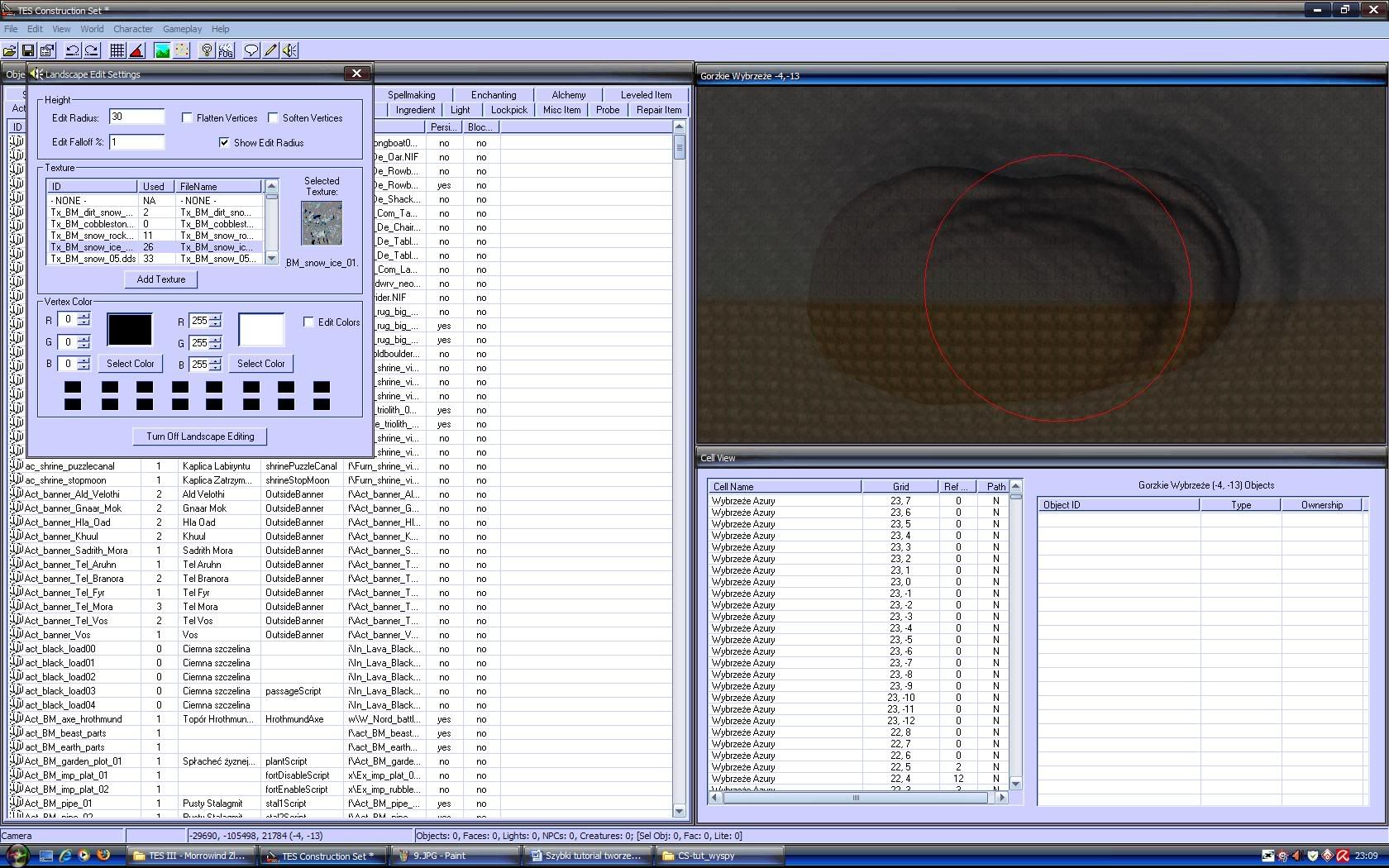Switch to the Lockpick tab
1389x868 pixels.
pos(509,110)
